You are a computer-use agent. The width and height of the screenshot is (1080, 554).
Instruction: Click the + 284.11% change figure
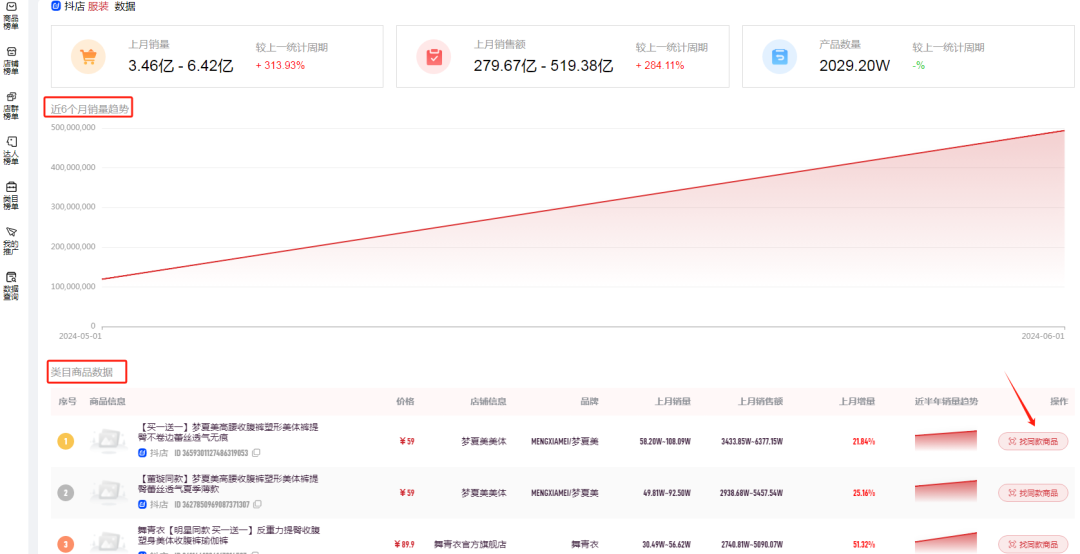pos(660,65)
